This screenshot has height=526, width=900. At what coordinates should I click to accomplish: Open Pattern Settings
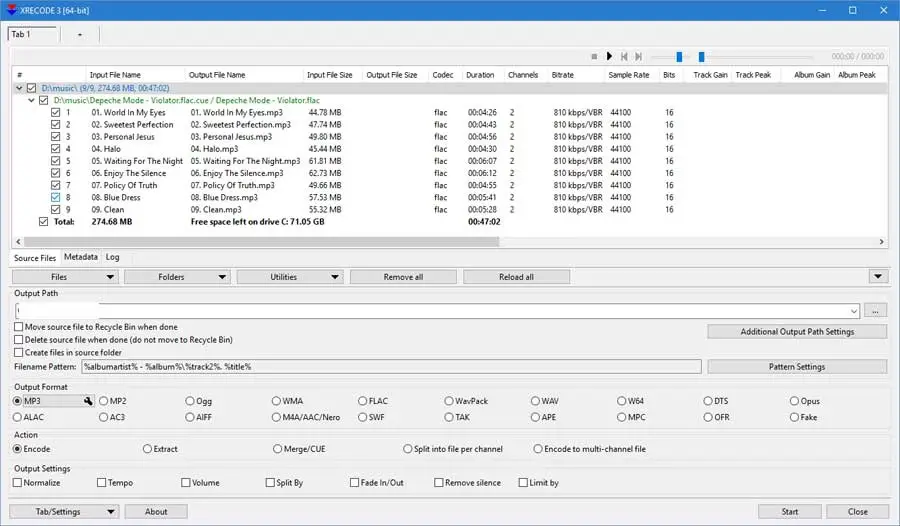[796, 367]
